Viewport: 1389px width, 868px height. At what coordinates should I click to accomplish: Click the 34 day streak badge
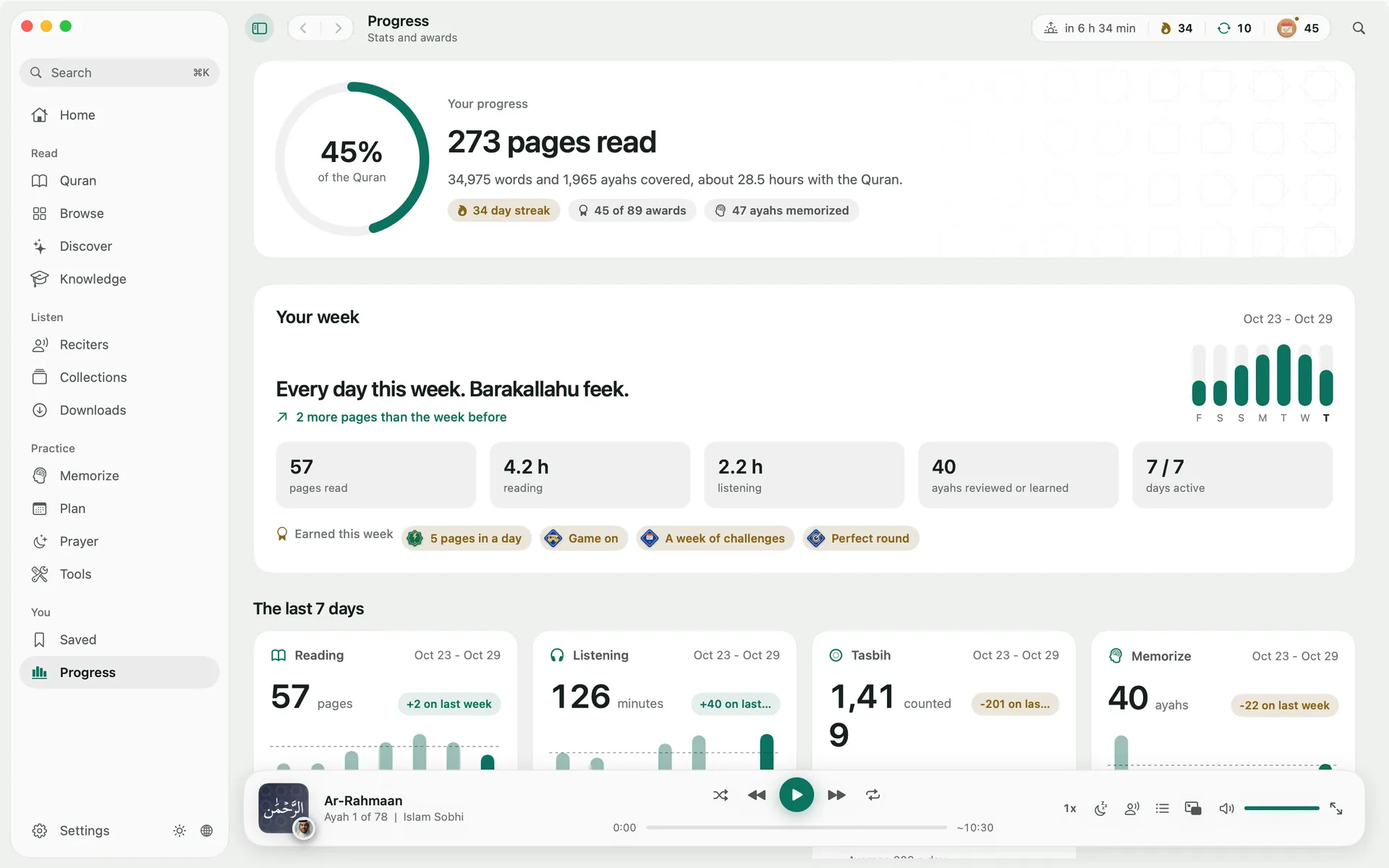click(504, 210)
